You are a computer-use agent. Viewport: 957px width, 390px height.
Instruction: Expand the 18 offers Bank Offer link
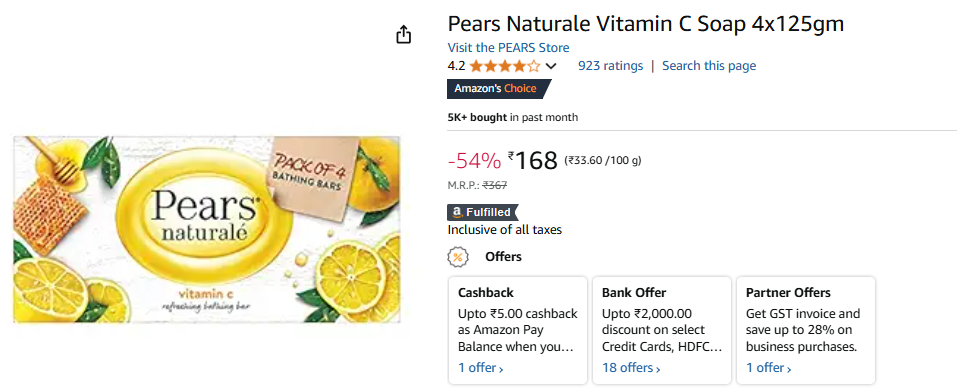point(631,368)
